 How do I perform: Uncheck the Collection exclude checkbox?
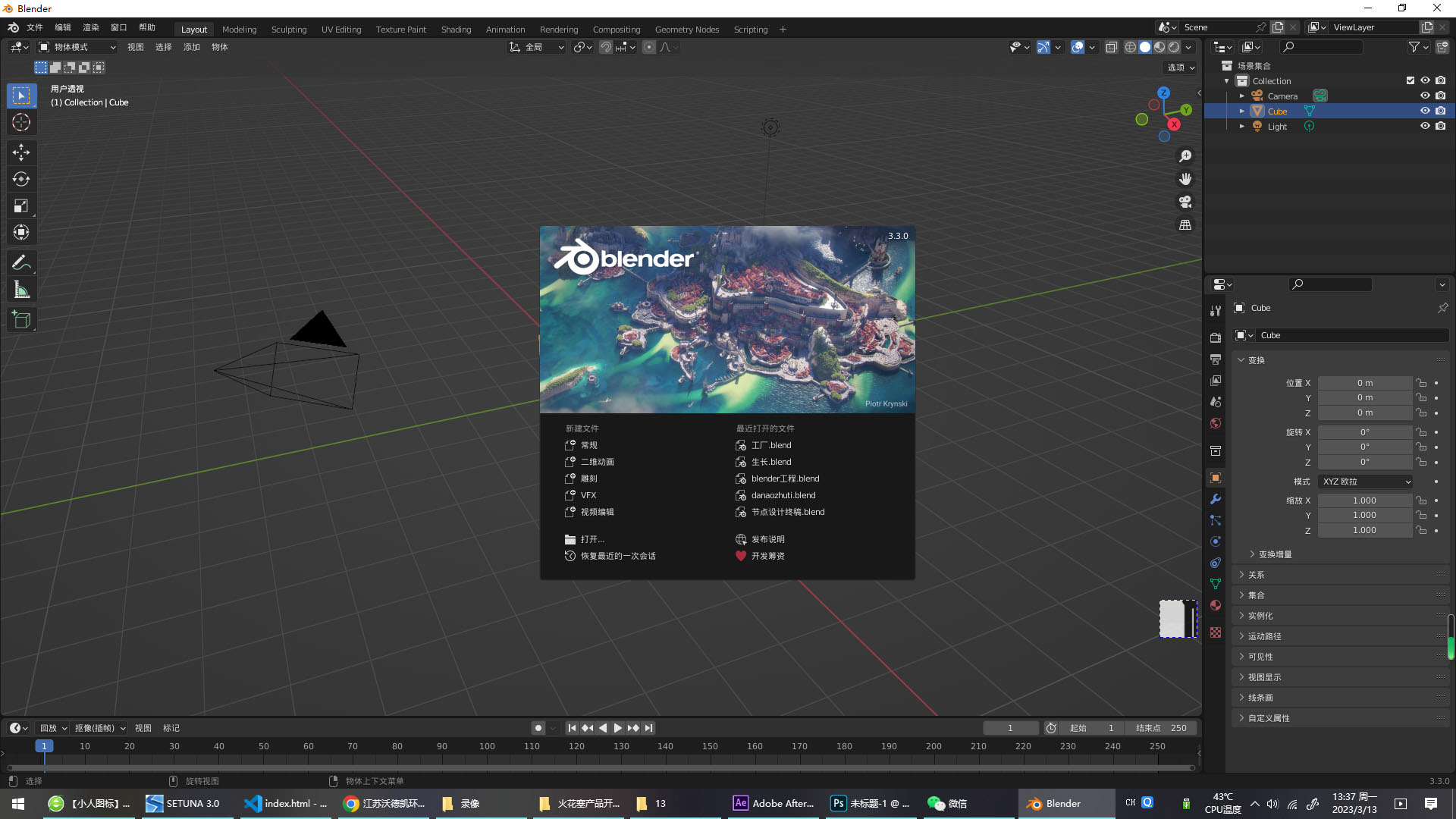(1410, 80)
